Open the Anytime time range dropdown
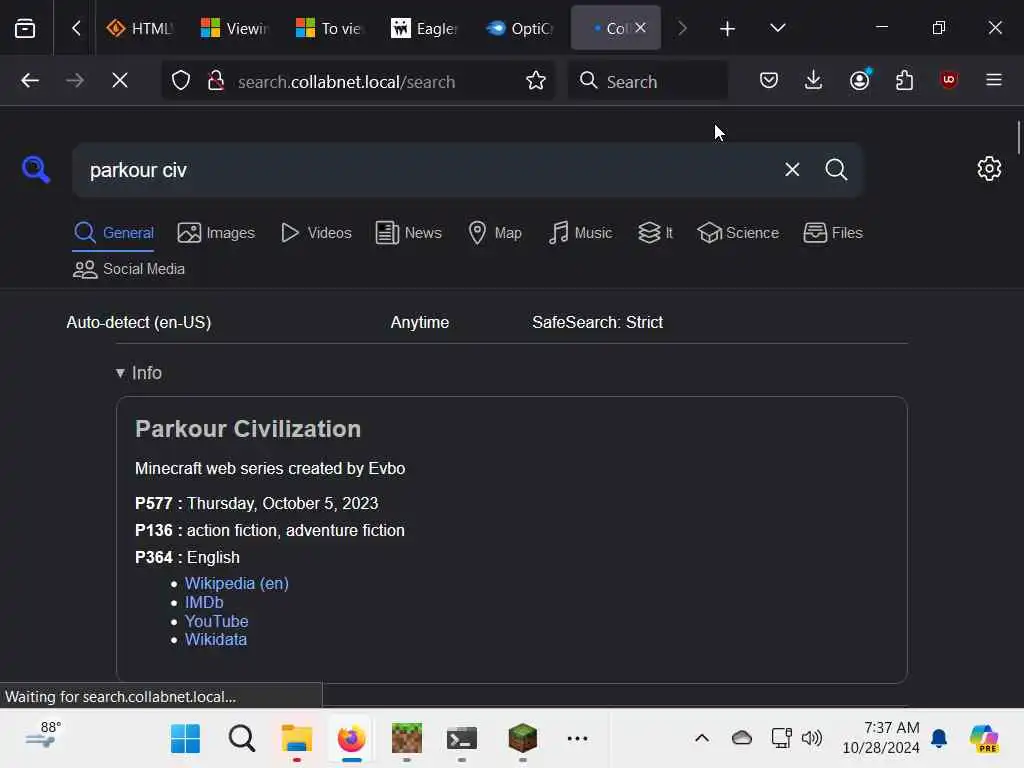1024x768 pixels. [420, 323]
